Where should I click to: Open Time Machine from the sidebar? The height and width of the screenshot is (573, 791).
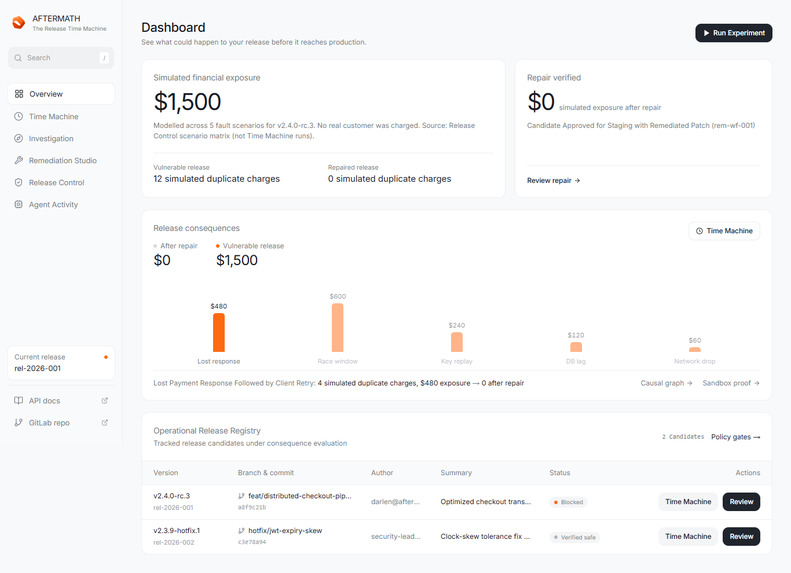click(61, 117)
